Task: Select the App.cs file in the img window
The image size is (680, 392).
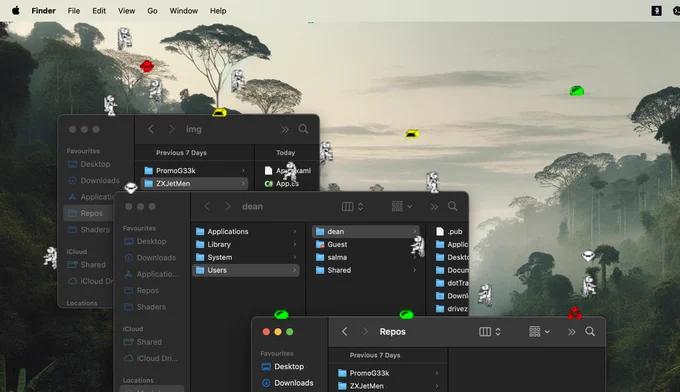Action: click(x=282, y=183)
